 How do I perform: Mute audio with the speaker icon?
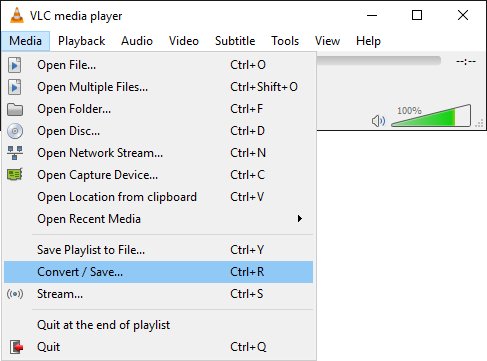pos(378,121)
